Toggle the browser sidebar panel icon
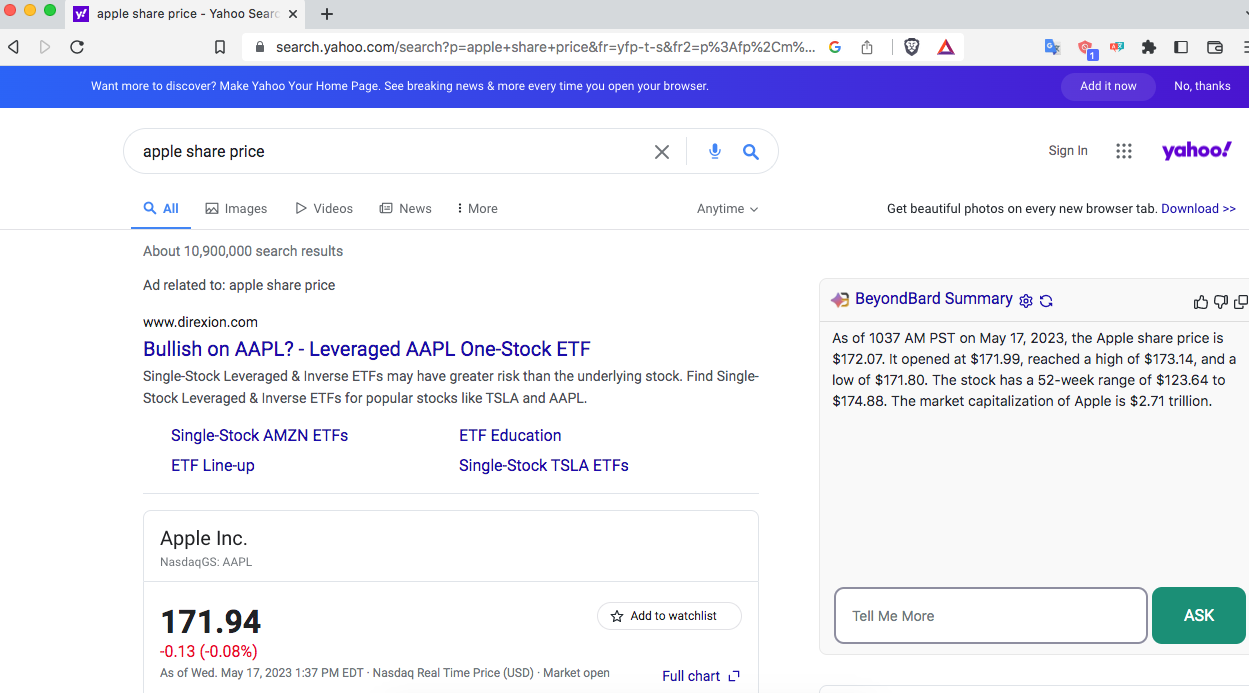Screen dimensions: 1249x693 click(x=1181, y=47)
